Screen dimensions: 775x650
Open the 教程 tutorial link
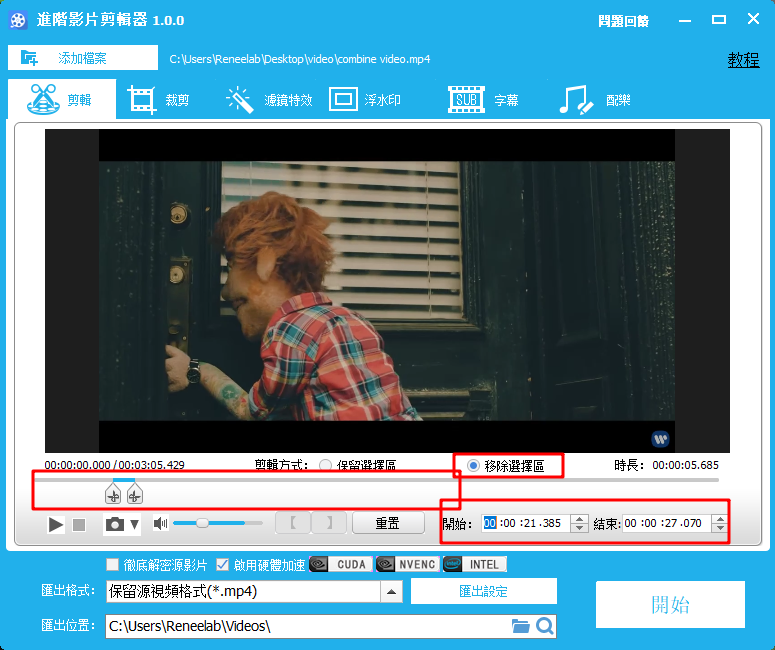[x=743, y=60]
